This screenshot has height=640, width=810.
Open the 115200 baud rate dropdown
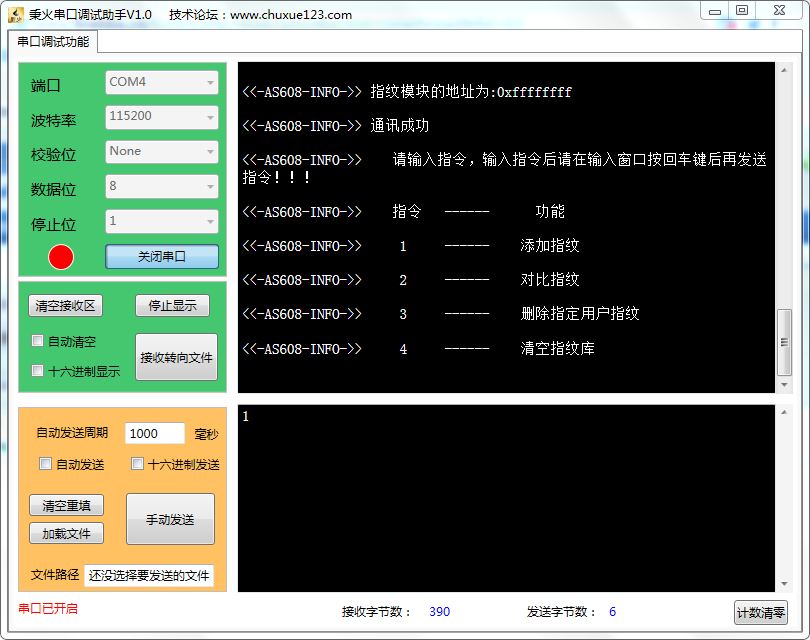coord(162,117)
